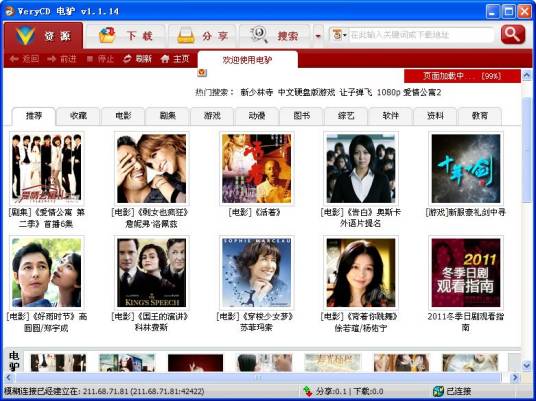The width and height of the screenshot is (536, 401).
Task: Click the 已连接 connection status icon
Action: [438, 391]
